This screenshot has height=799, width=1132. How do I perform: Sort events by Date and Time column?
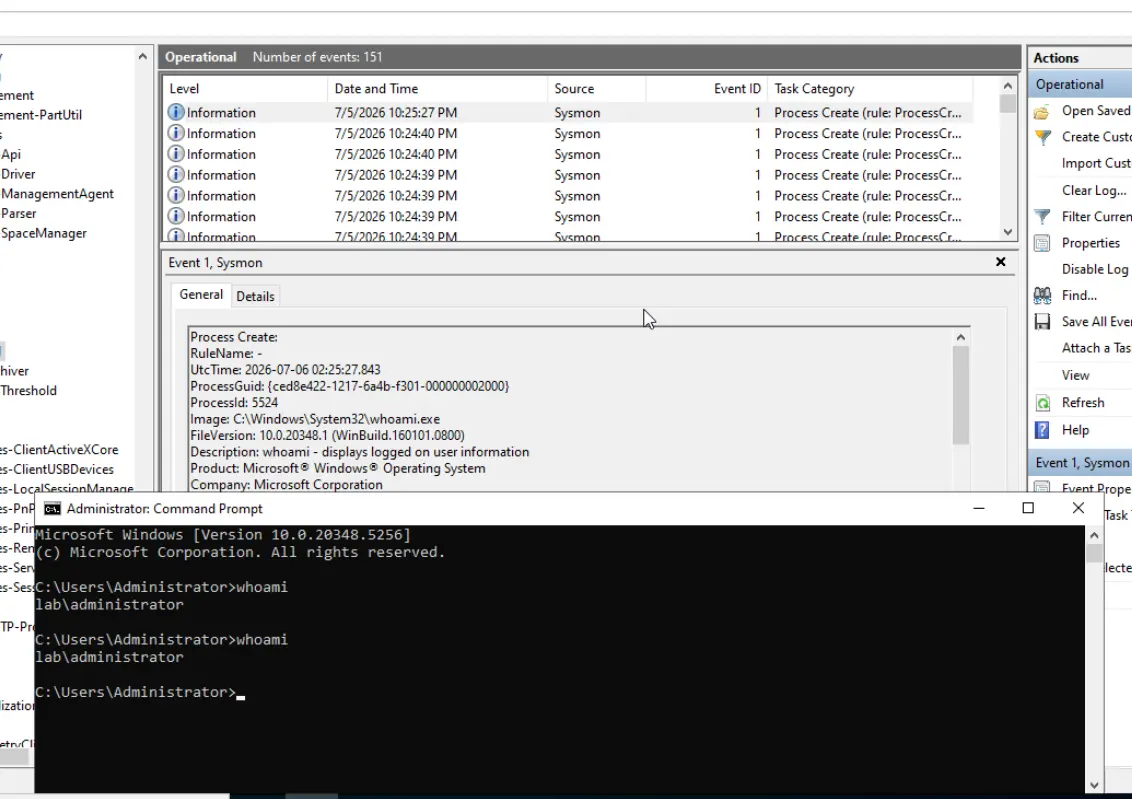point(437,89)
